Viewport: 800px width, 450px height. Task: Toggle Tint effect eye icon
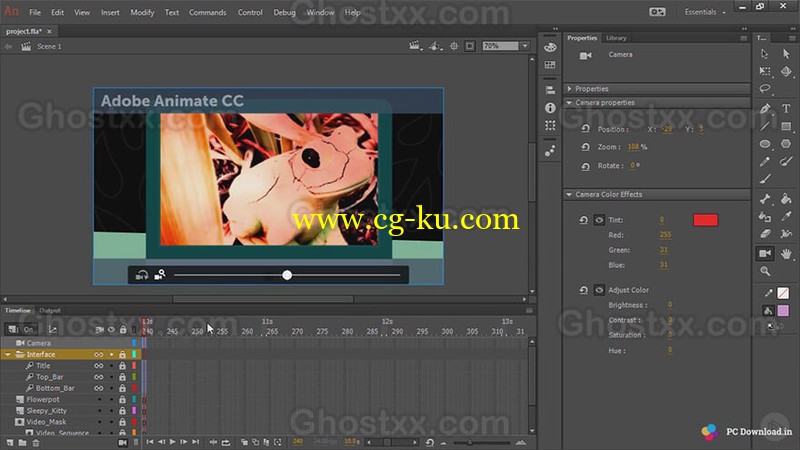coord(599,220)
